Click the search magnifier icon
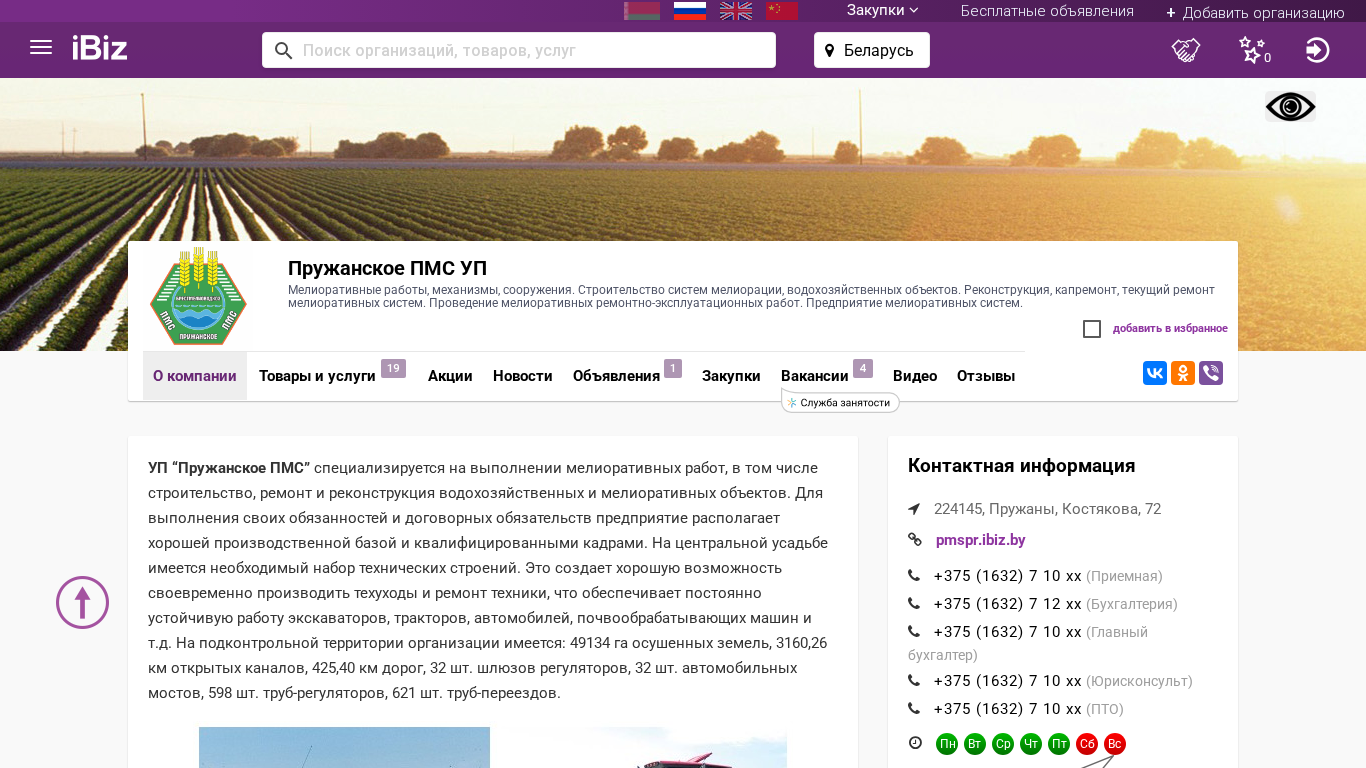 283,50
